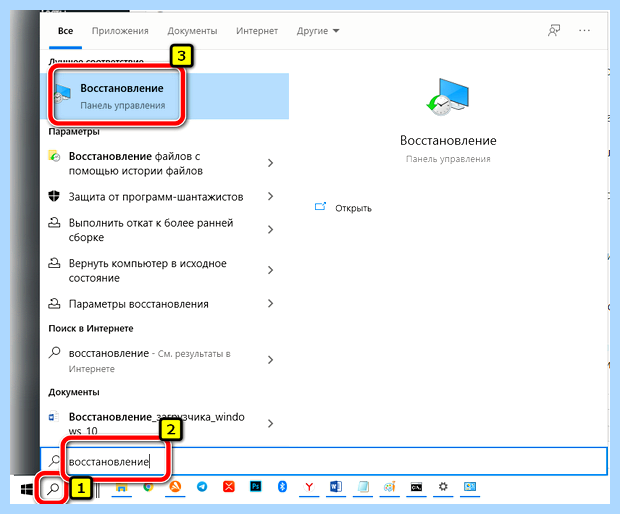Expand arrow for Восстановление файлов result
Image resolution: width=620 pixels, height=514 pixels.
(x=270, y=163)
